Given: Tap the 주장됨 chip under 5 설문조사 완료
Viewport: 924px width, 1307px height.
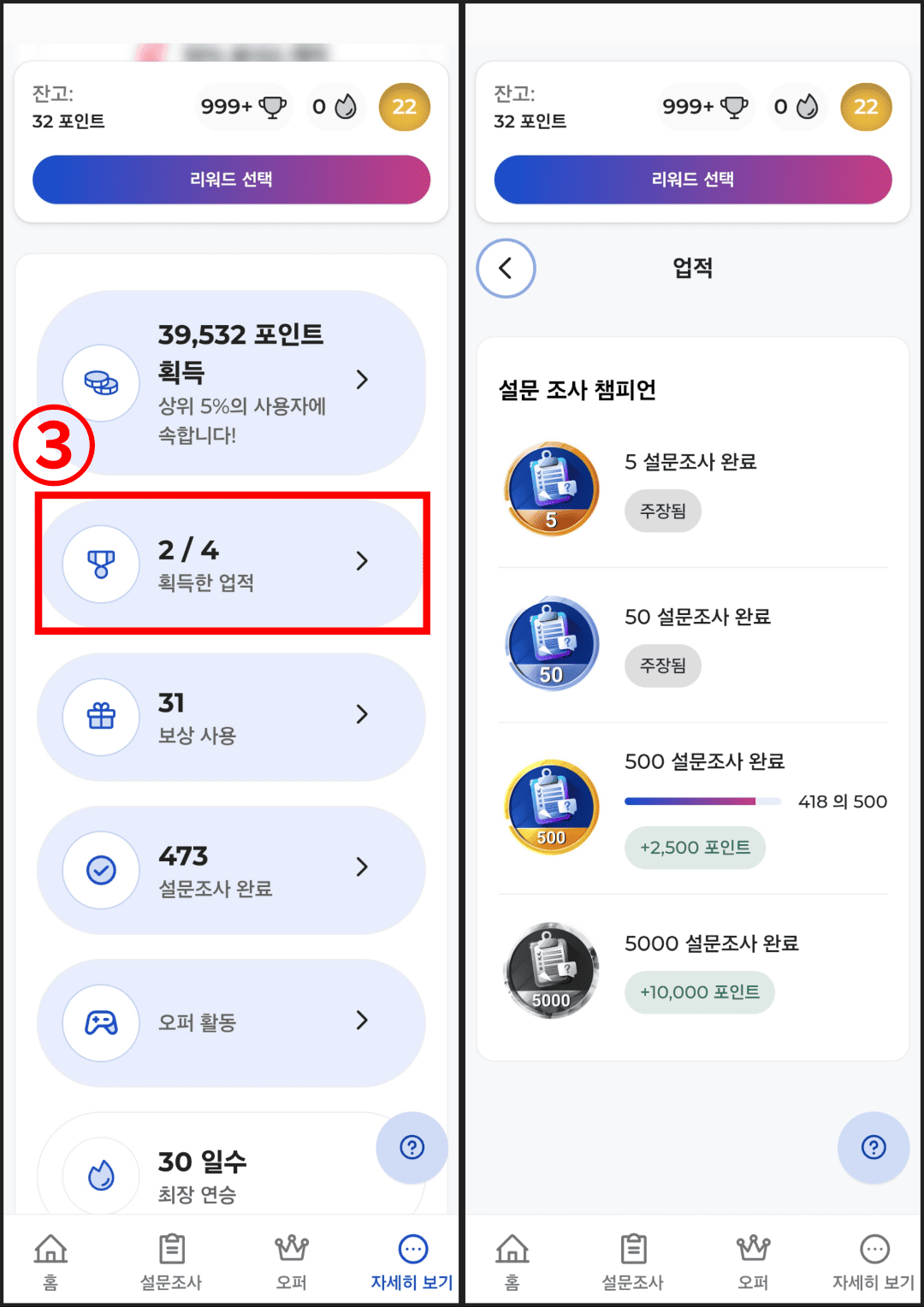Looking at the screenshot, I should pos(663,511).
